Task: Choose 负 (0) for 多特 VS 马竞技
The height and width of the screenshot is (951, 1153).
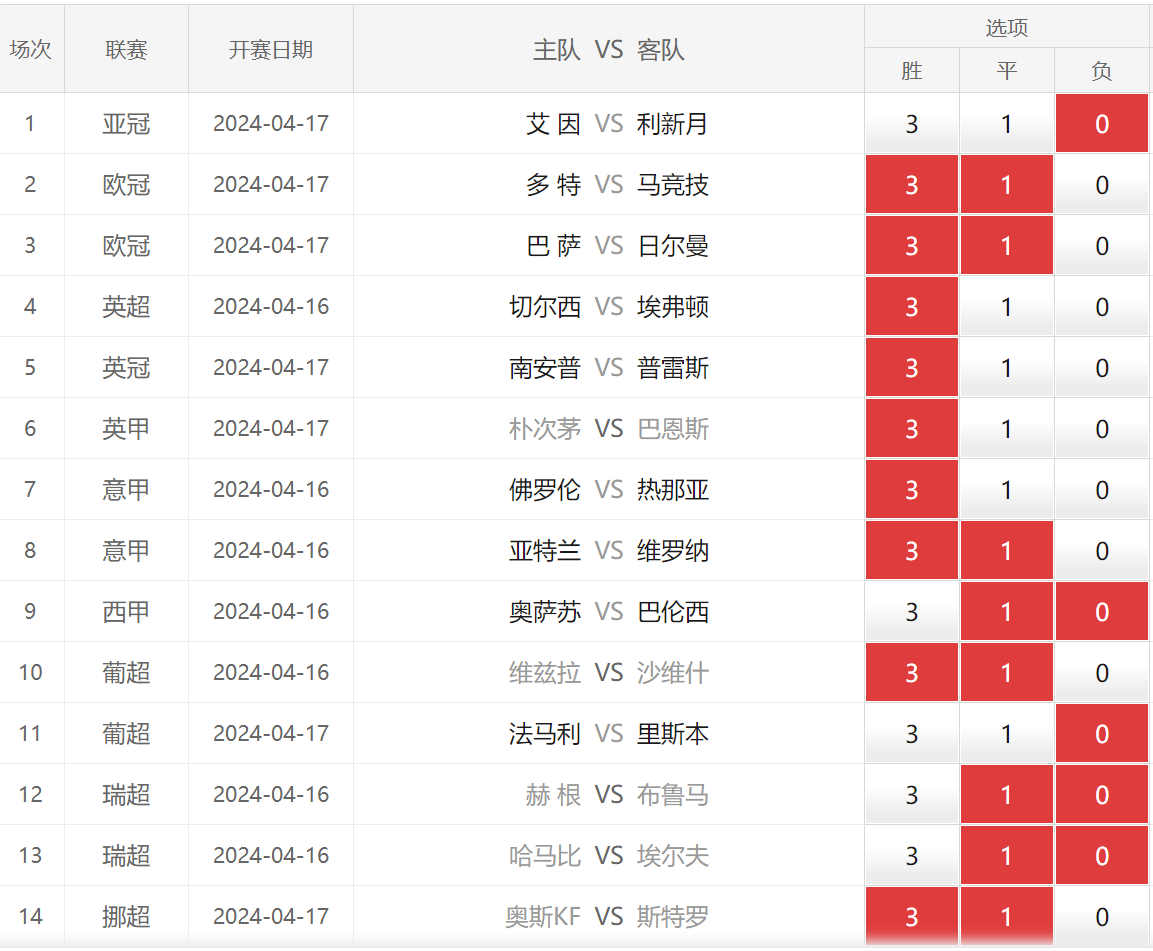Action: [1102, 185]
